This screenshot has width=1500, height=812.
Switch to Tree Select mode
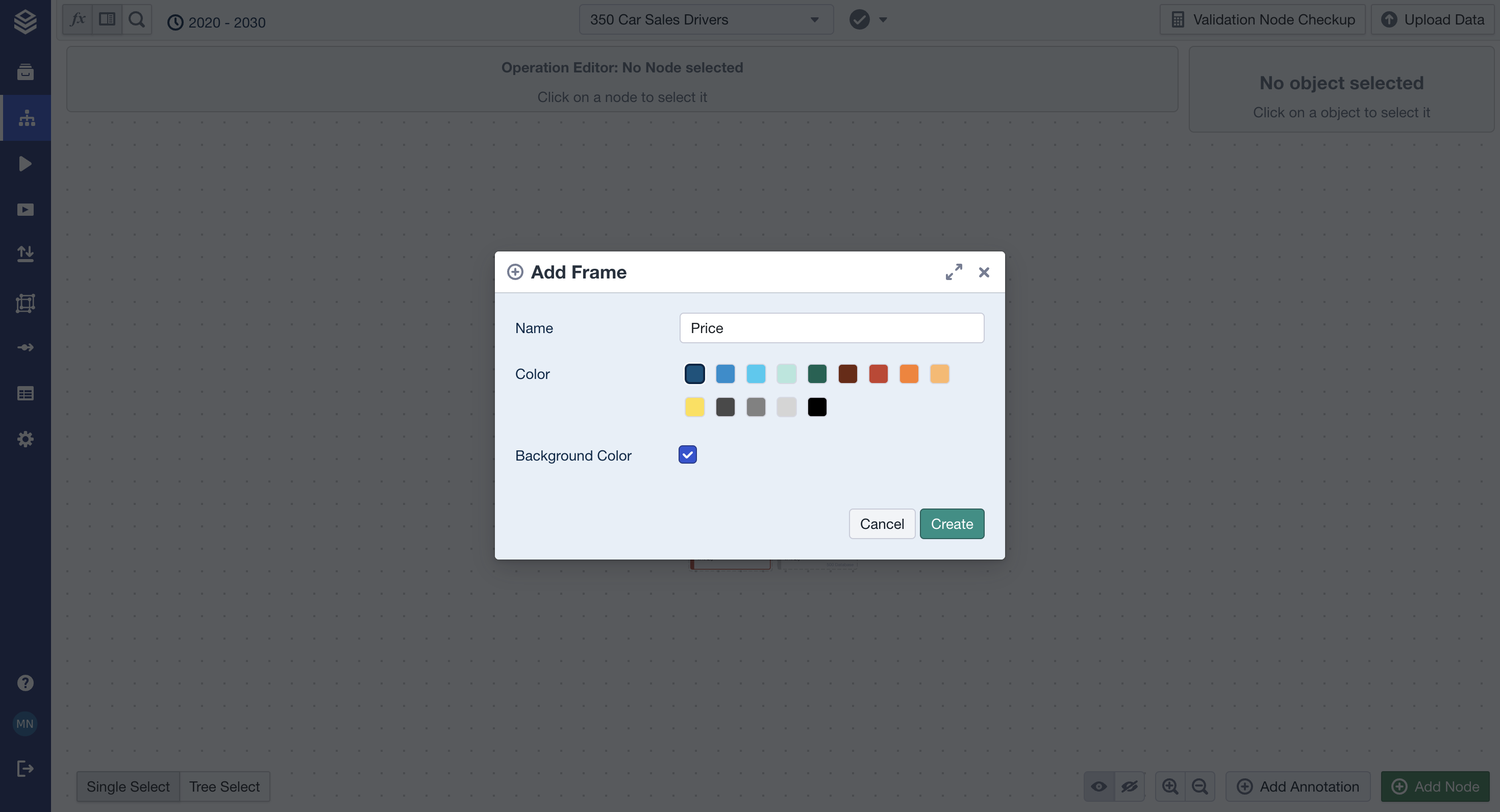224,786
